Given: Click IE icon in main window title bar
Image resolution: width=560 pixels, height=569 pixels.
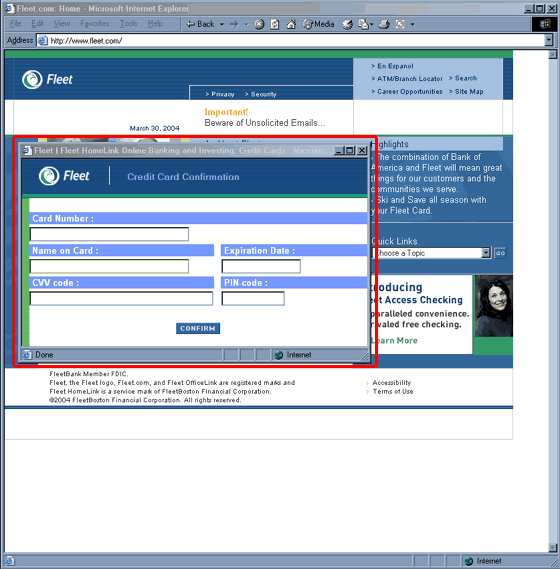Looking at the screenshot, I should click(10, 8).
